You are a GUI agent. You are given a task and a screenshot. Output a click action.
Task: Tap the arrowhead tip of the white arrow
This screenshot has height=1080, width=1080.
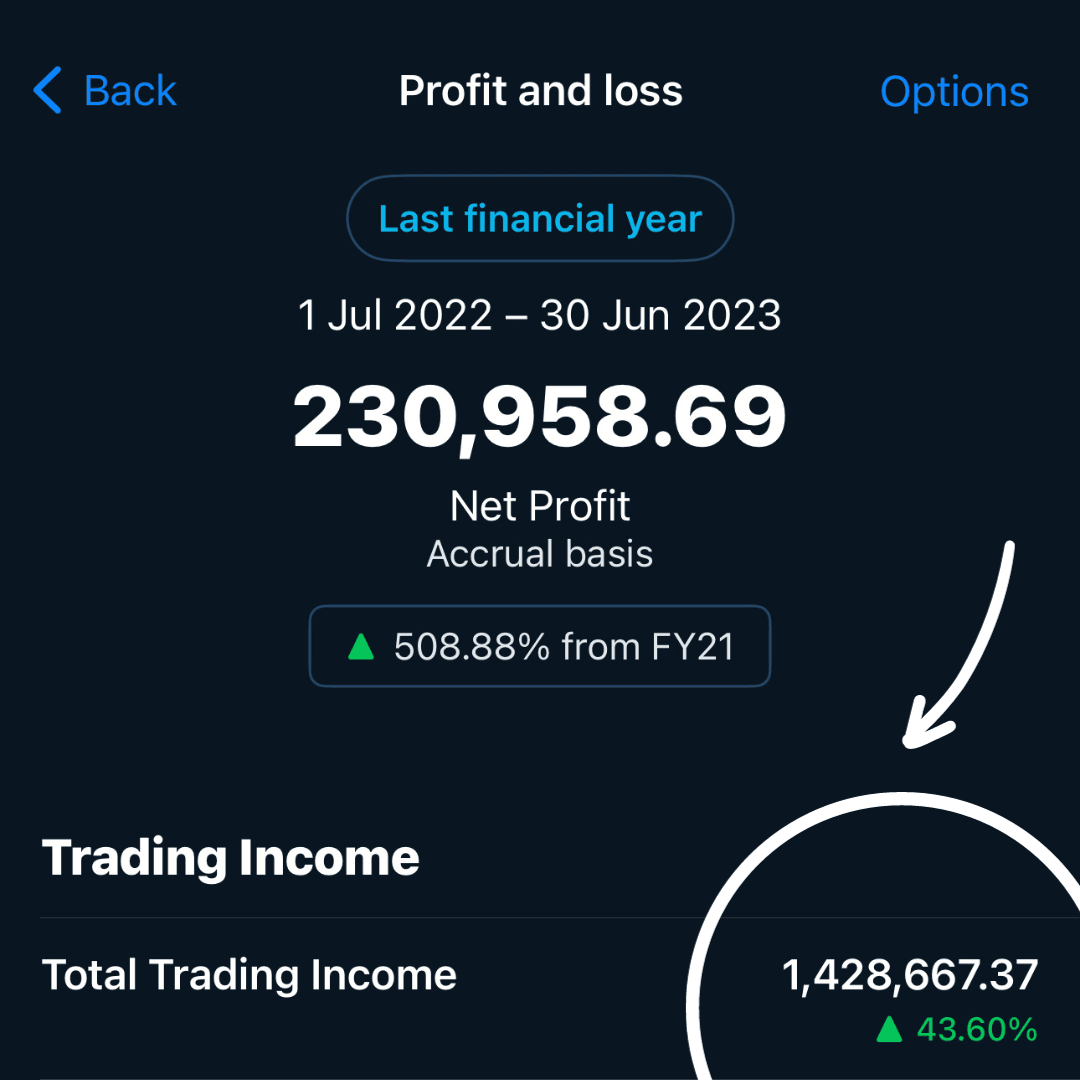click(x=908, y=742)
